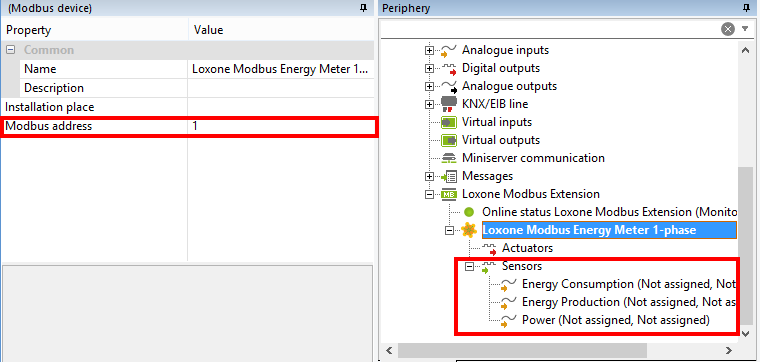Viewport: 760px width, 362px height.
Task: Pin the Periphery panel
Action: pyautogui.click(x=746, y=7)
